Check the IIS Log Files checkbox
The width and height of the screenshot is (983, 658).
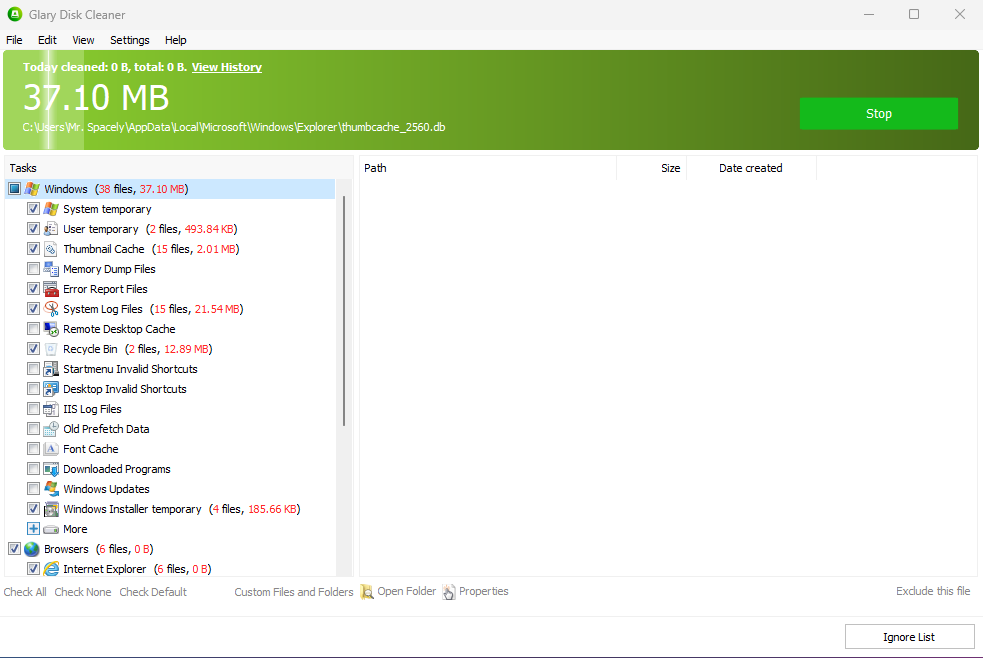pos(33,409)
